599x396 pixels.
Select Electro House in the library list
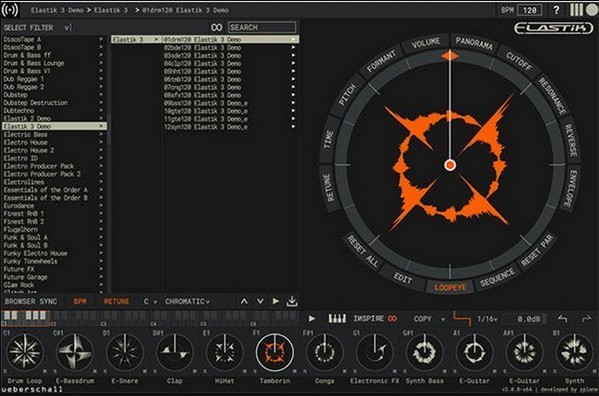coord(25,142)
